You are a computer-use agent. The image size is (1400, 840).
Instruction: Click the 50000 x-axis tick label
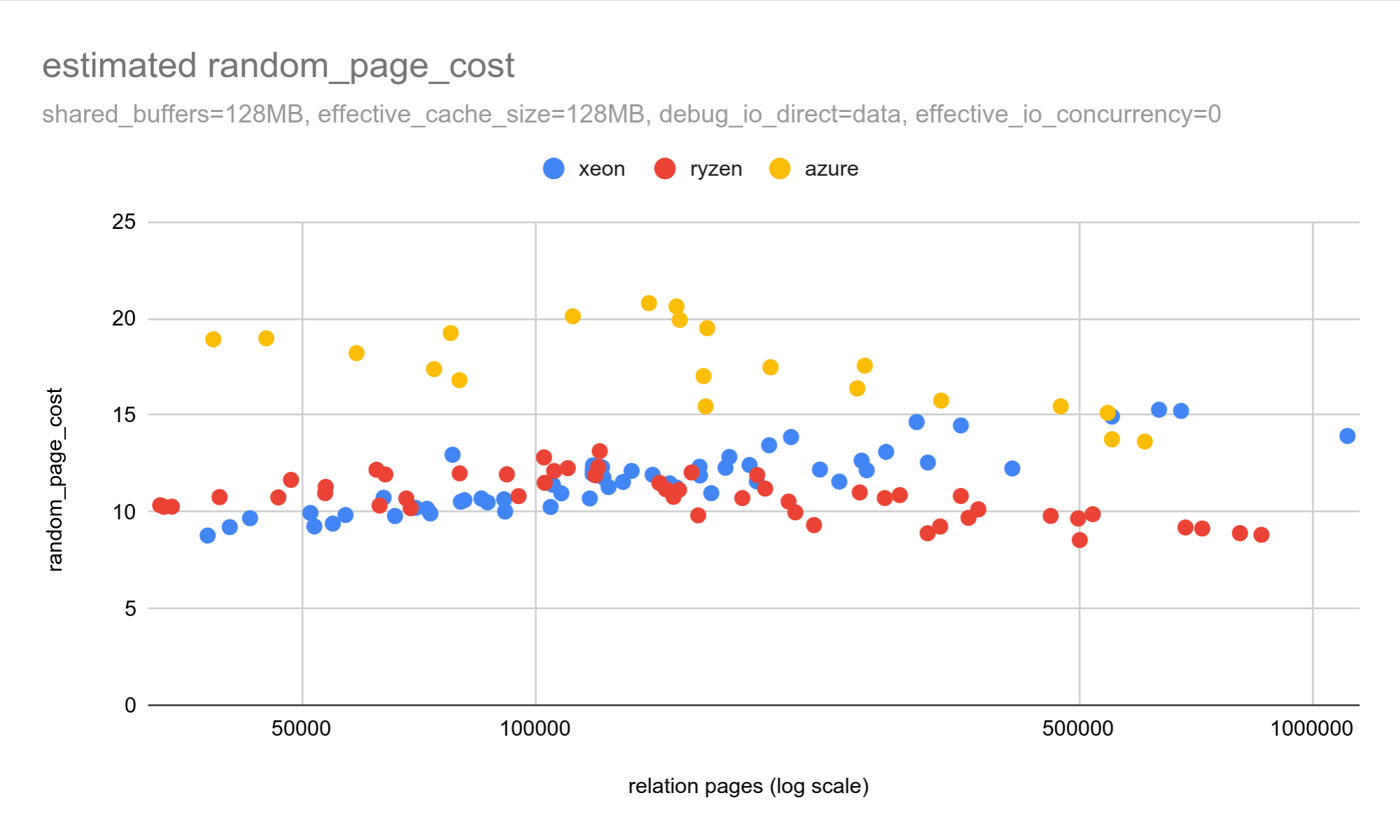click(301, 729)
